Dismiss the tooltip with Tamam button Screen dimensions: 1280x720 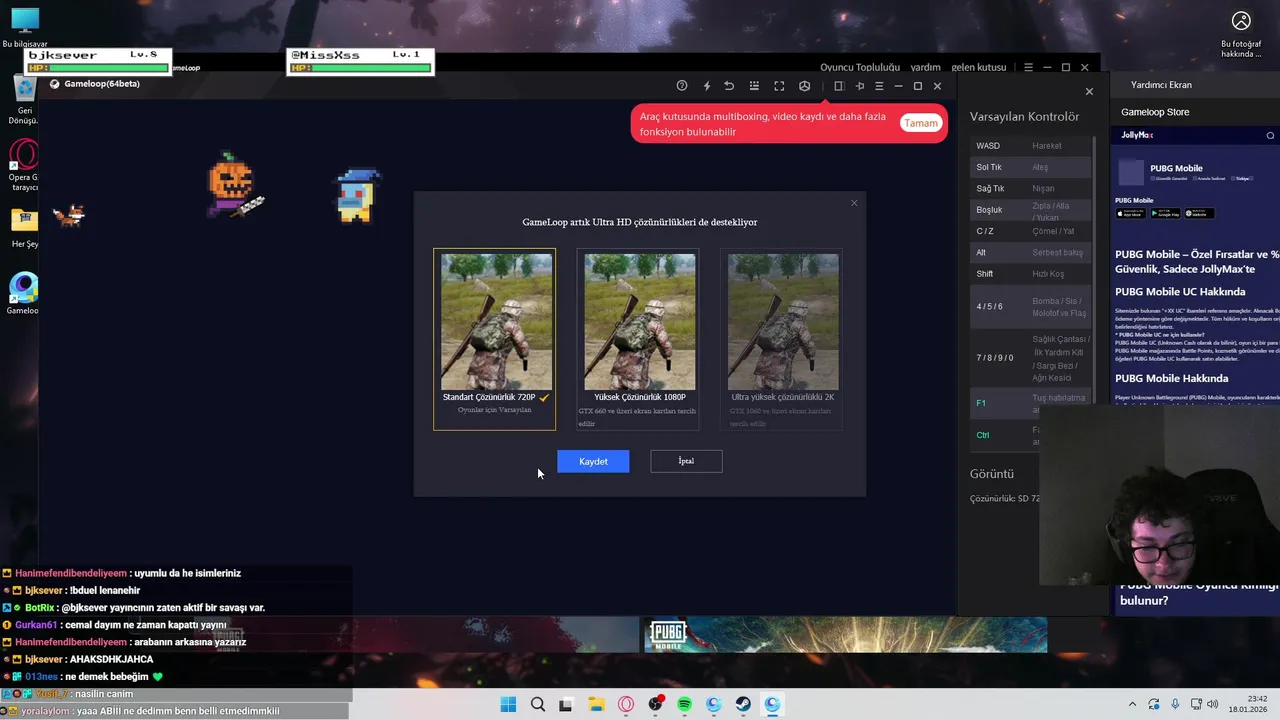[x=920, y=123]
